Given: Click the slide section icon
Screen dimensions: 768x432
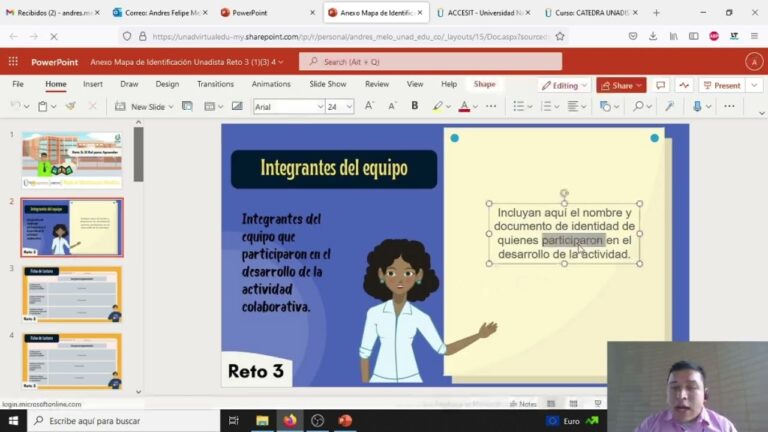Looking at the screenshot, I should tap(210, 106).
